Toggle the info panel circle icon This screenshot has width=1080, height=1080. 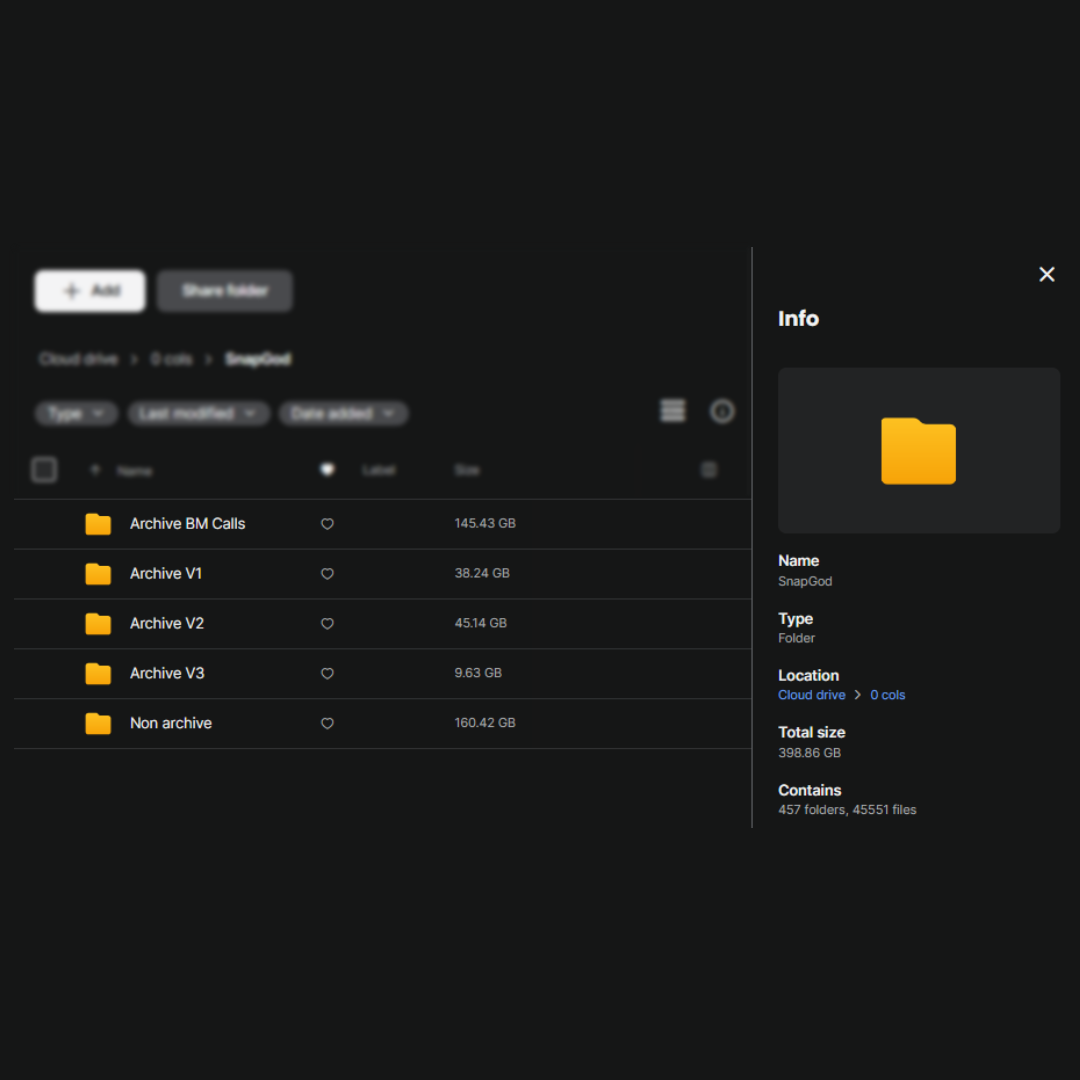(722, 411)
